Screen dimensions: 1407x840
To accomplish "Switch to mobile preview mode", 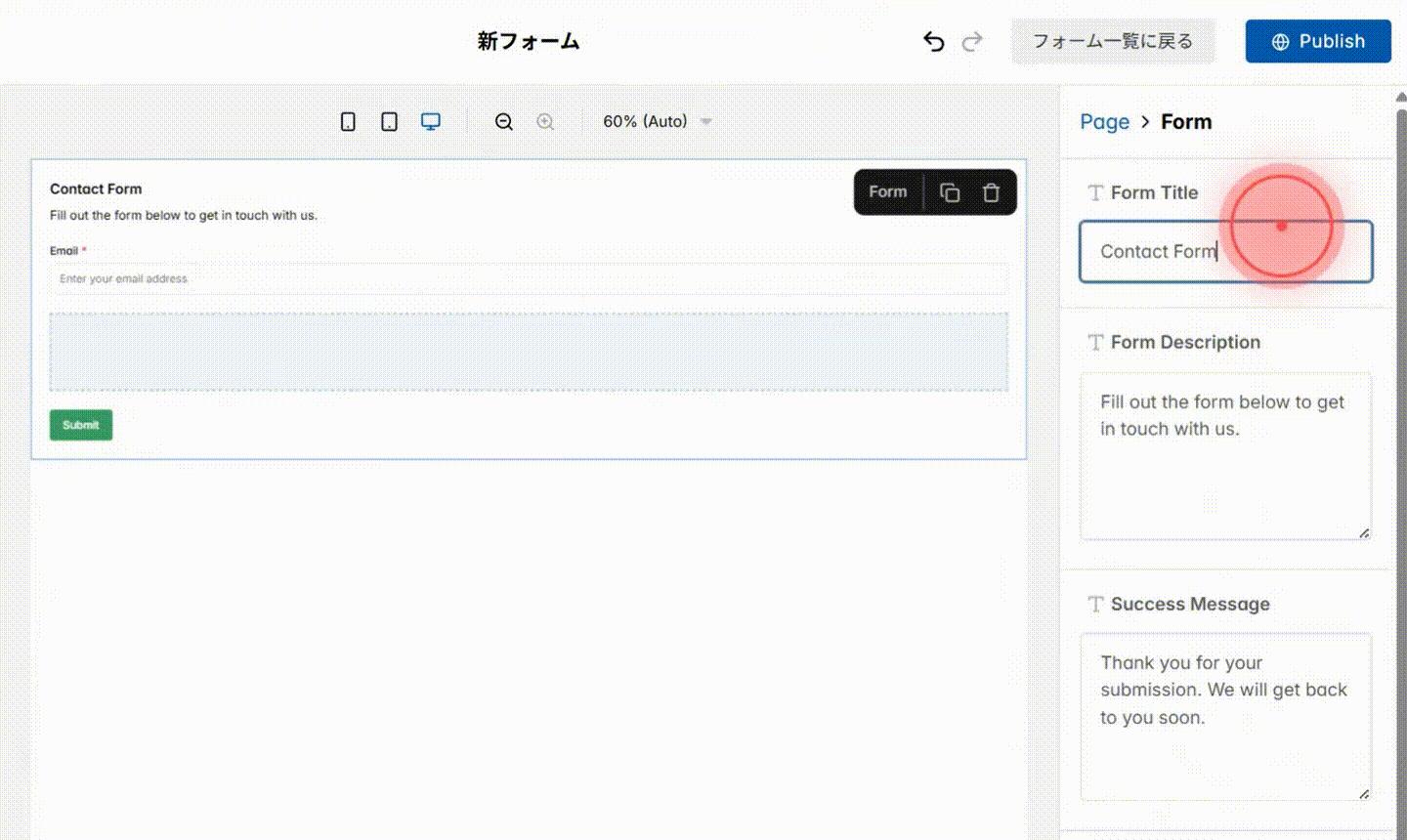I will [x=348, y=121].
